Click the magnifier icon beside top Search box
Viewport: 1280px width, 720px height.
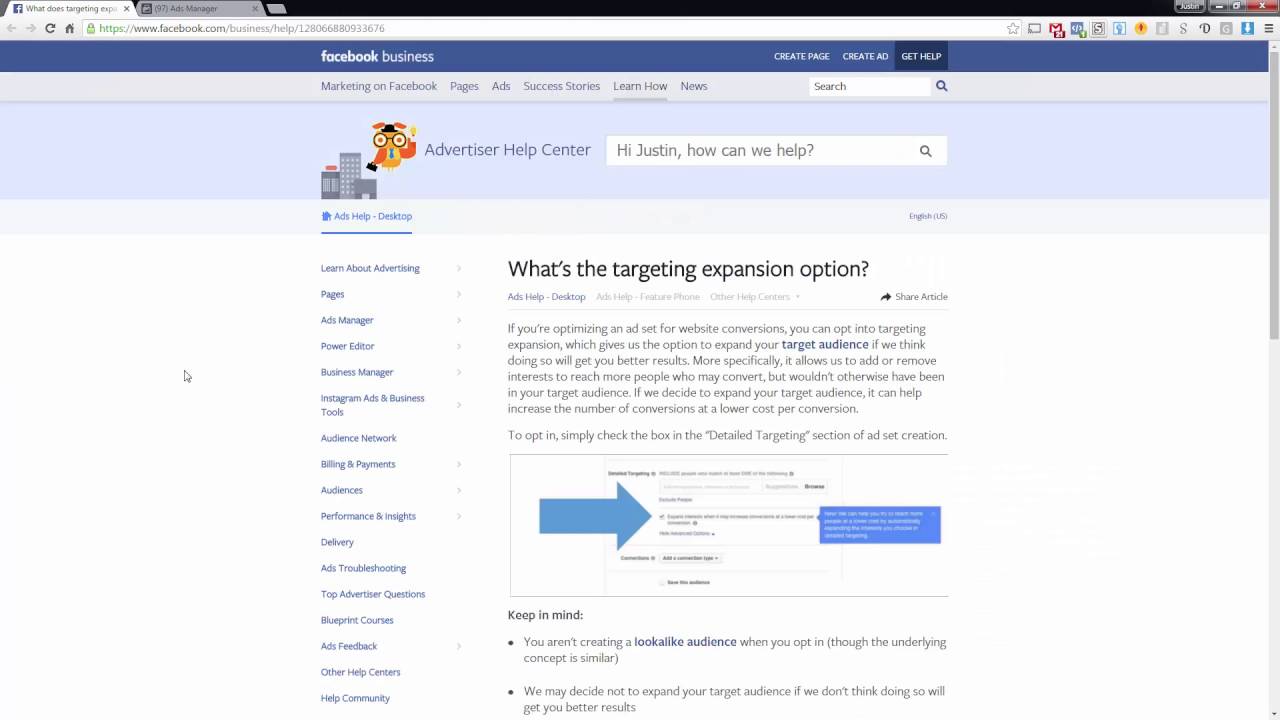(x=941, y=86)
